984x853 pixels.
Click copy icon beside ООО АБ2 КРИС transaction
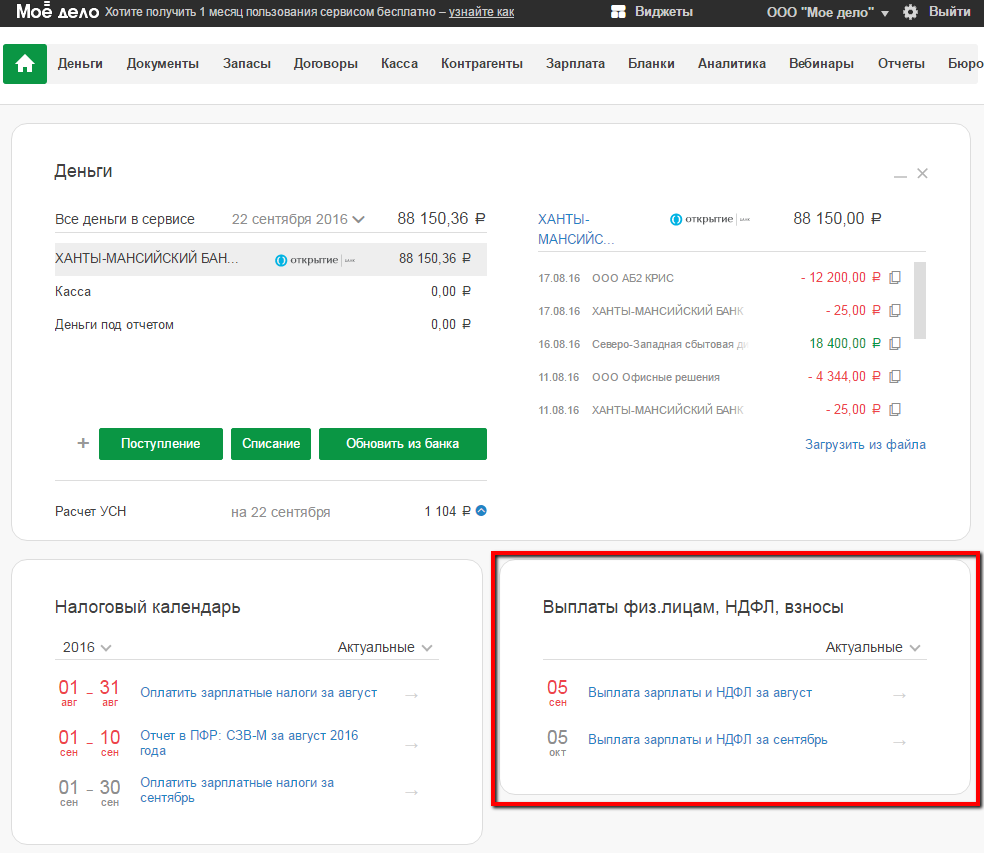(895, 278)
